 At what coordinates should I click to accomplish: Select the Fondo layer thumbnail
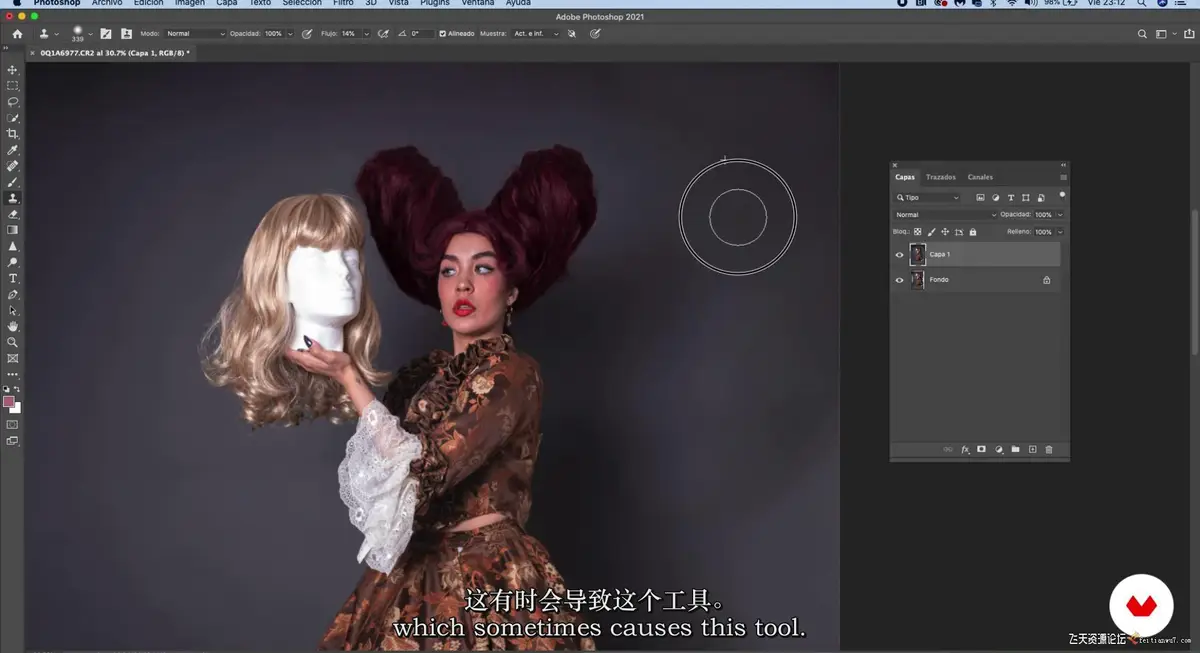point(917,280)
